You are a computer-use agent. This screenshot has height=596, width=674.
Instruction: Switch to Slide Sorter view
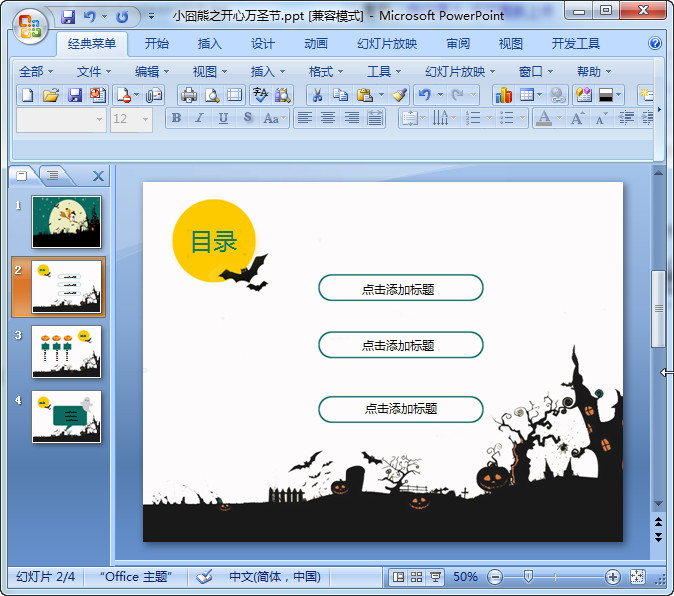(417, 577)
